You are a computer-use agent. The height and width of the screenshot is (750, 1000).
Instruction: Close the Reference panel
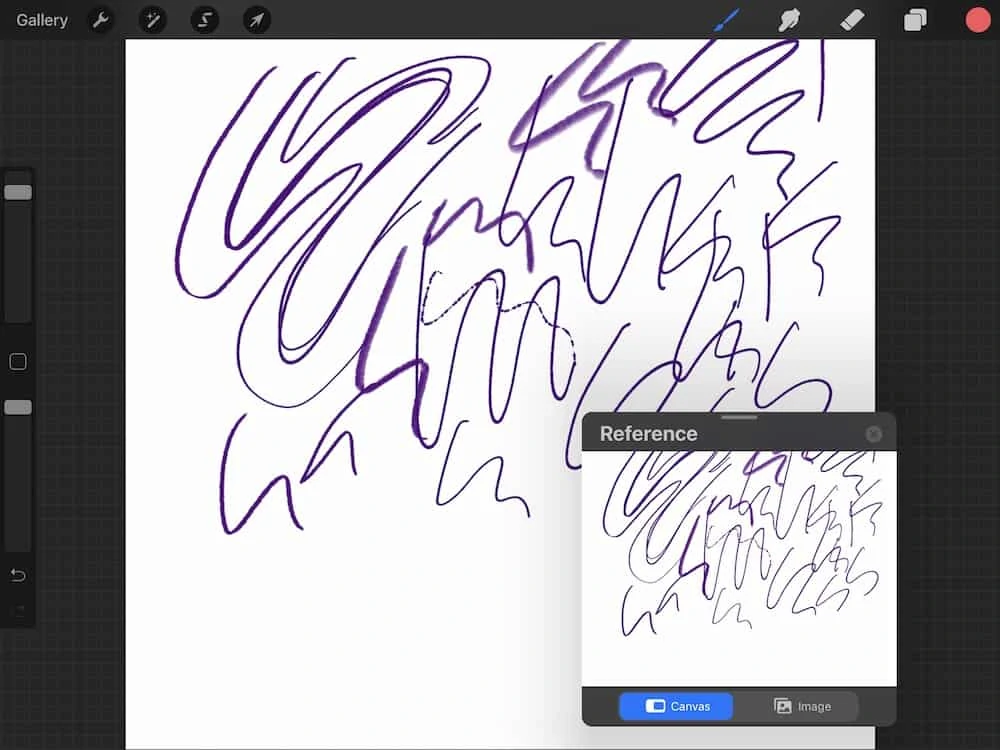click(874, 434)
